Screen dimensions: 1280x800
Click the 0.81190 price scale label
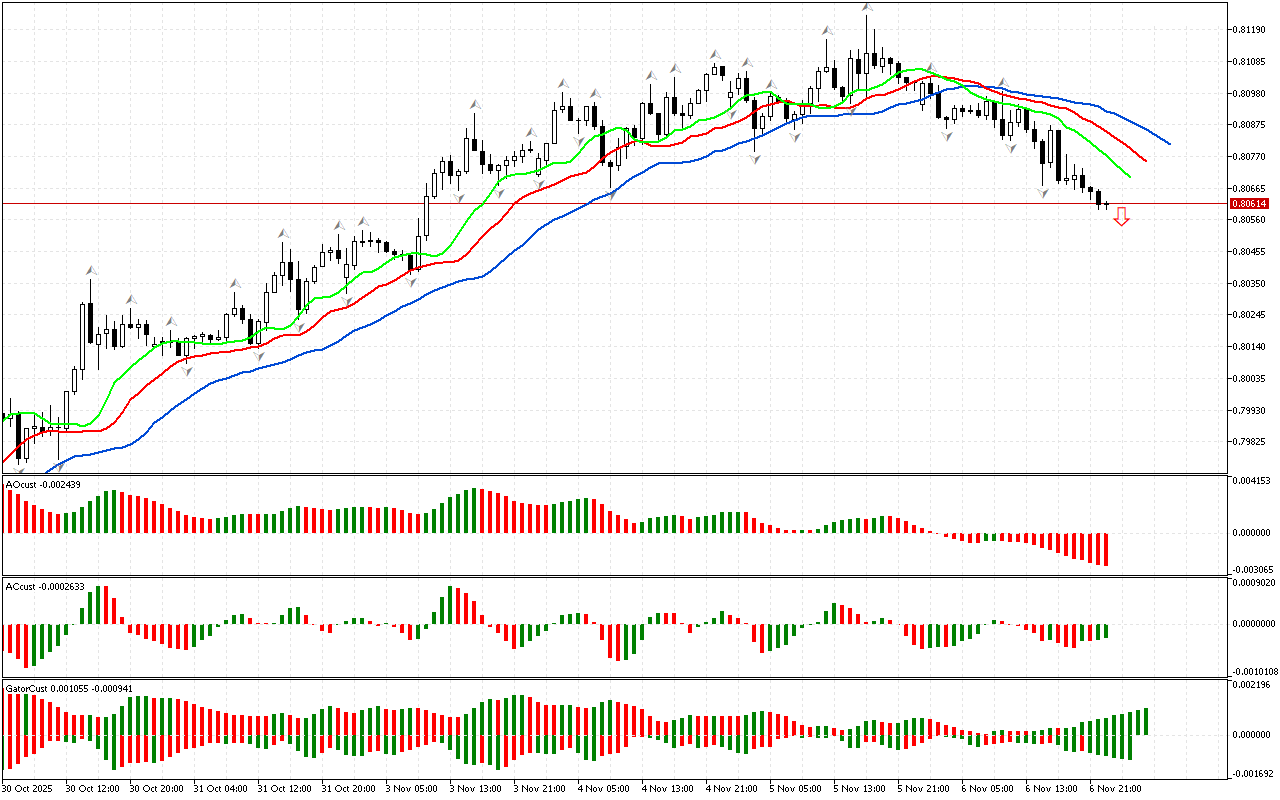[x=1249, y=30]
